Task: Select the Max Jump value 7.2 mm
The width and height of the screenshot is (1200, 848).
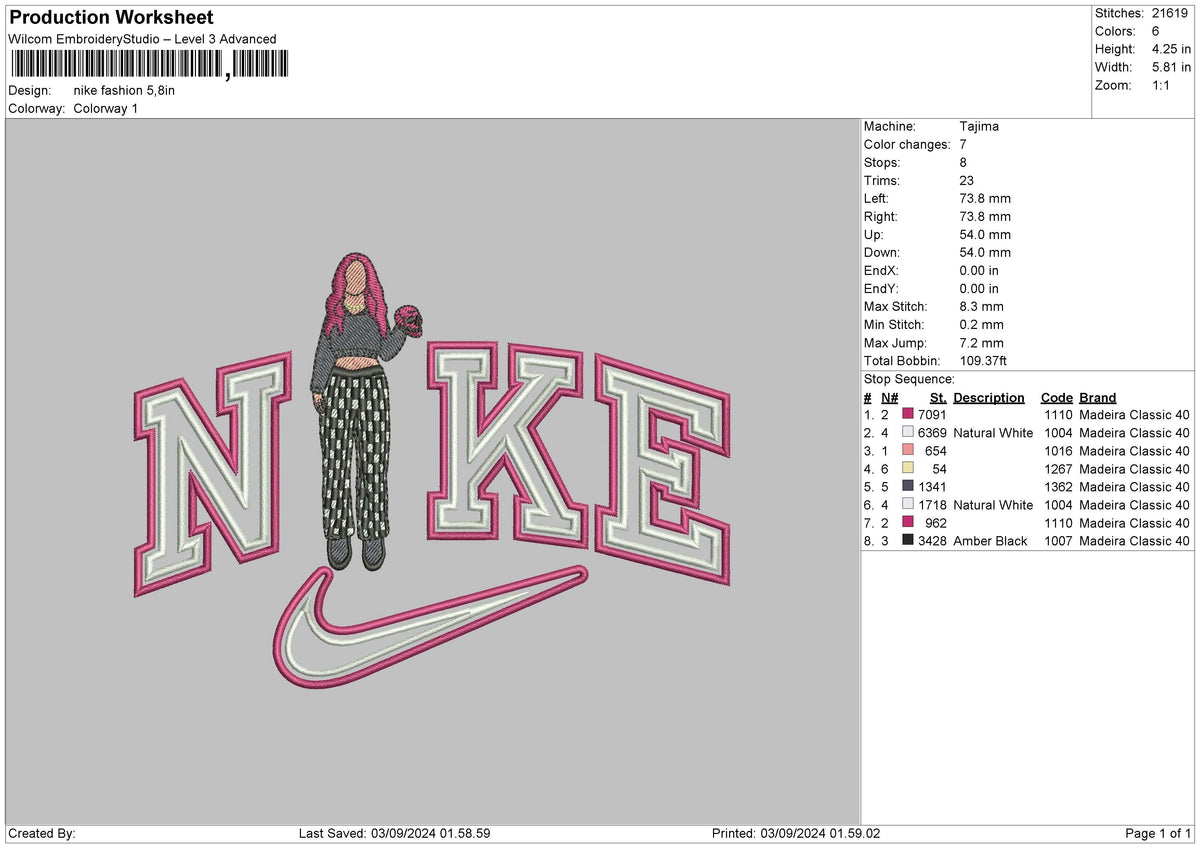Action: click(x=982, y=343)
